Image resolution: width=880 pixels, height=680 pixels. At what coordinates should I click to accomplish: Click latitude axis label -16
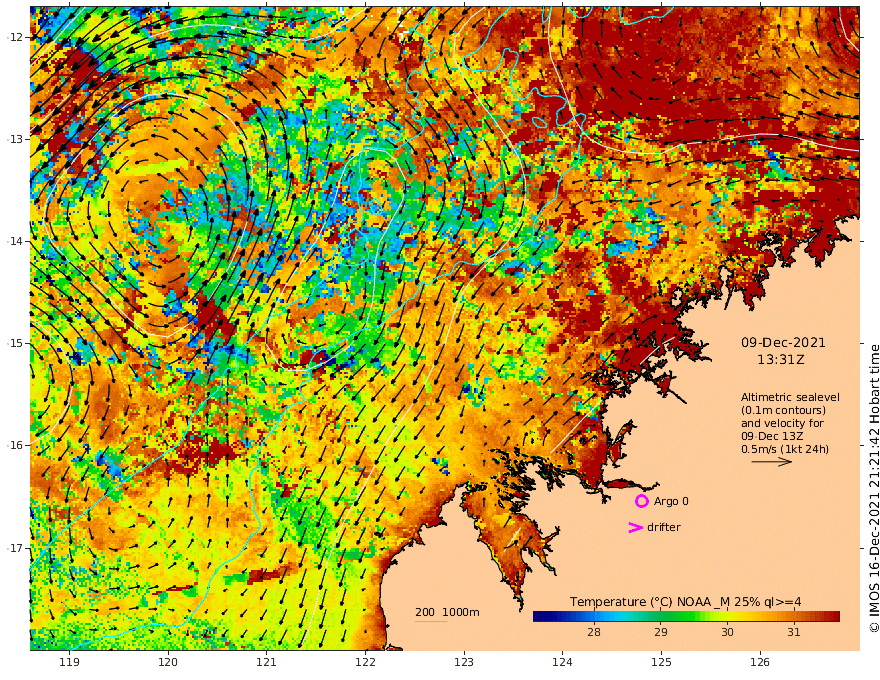(x=15, y=445)
